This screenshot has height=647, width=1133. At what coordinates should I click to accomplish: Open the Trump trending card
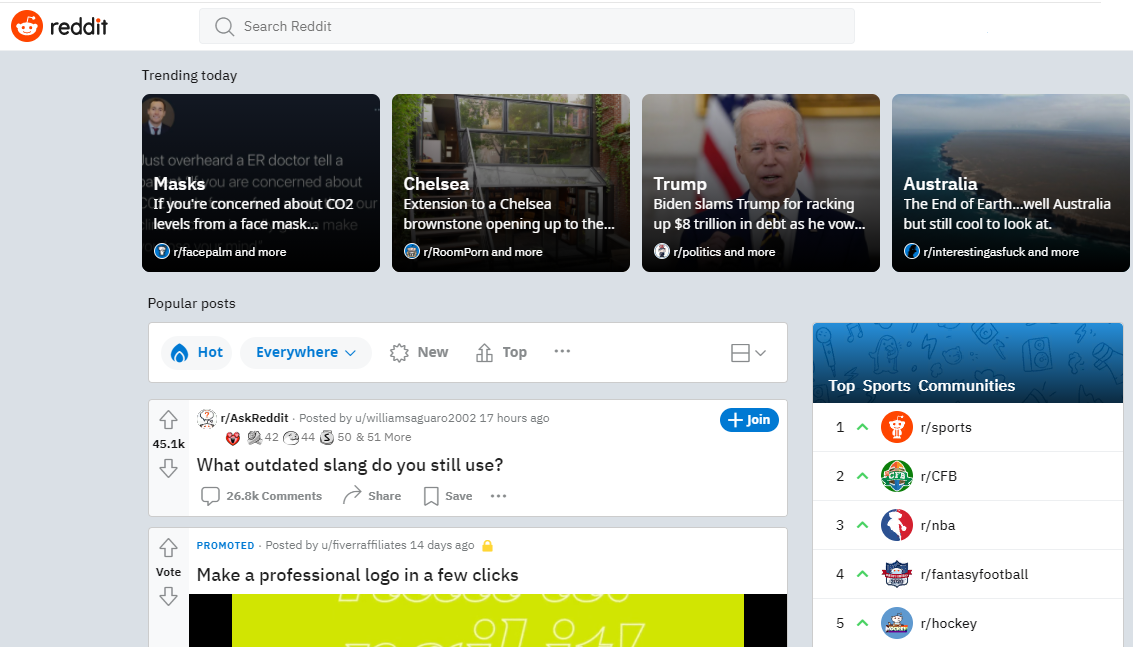click(x=761, y=183)
